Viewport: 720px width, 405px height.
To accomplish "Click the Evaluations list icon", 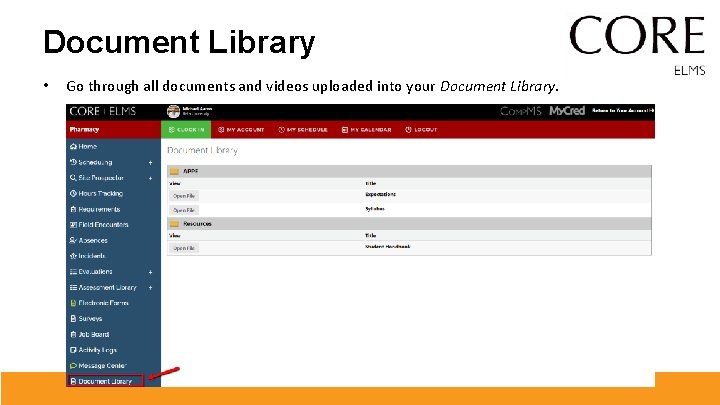I will pyautogui.click(x=73, y=271).
